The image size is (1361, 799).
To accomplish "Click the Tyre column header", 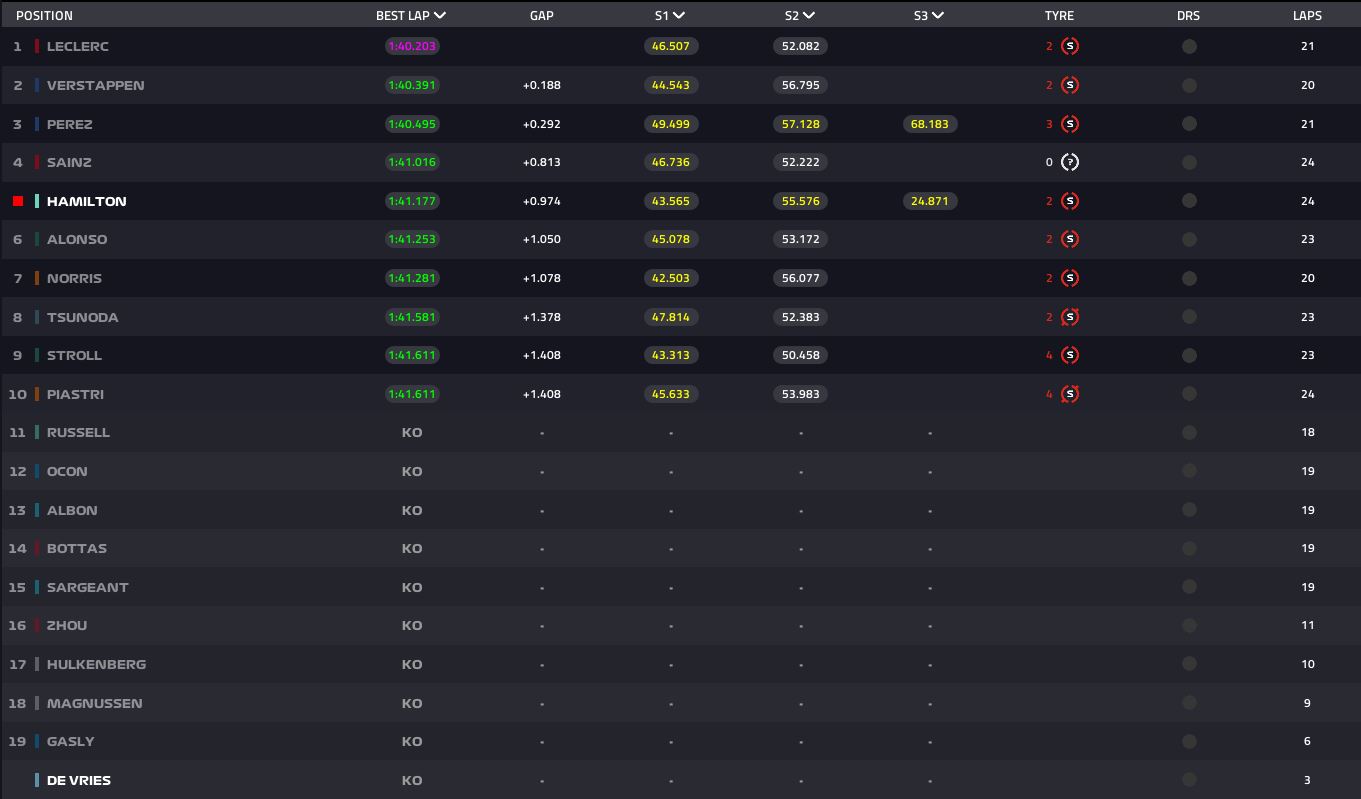I will pyautogui.click(x=1059, y=16).
